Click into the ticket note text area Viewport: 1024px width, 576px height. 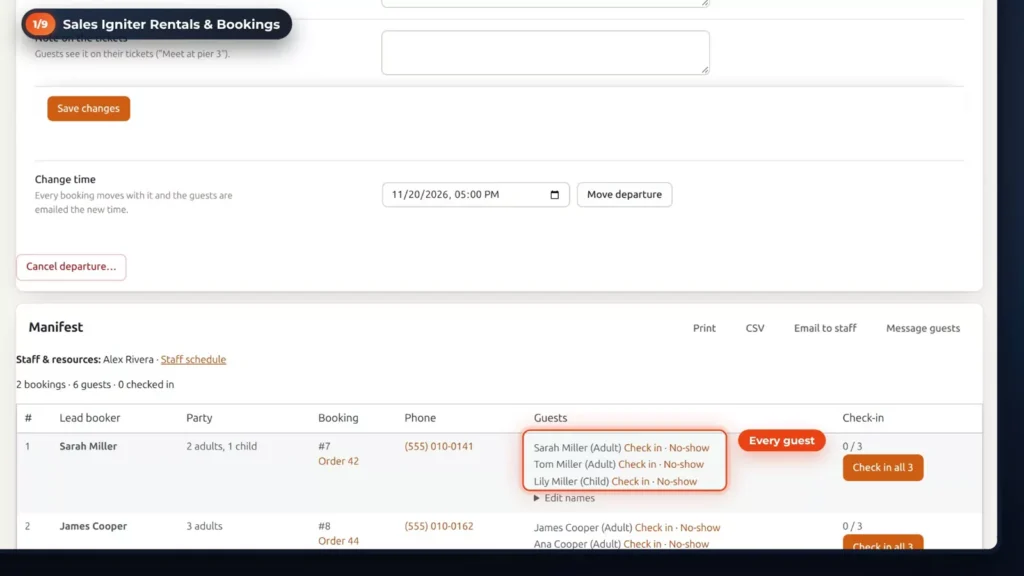tap(545, 52)
